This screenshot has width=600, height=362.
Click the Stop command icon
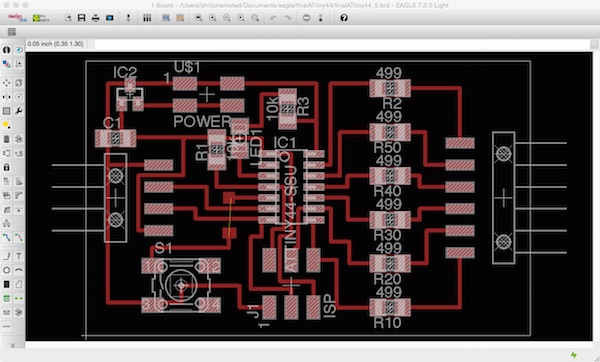click(306, 18)
